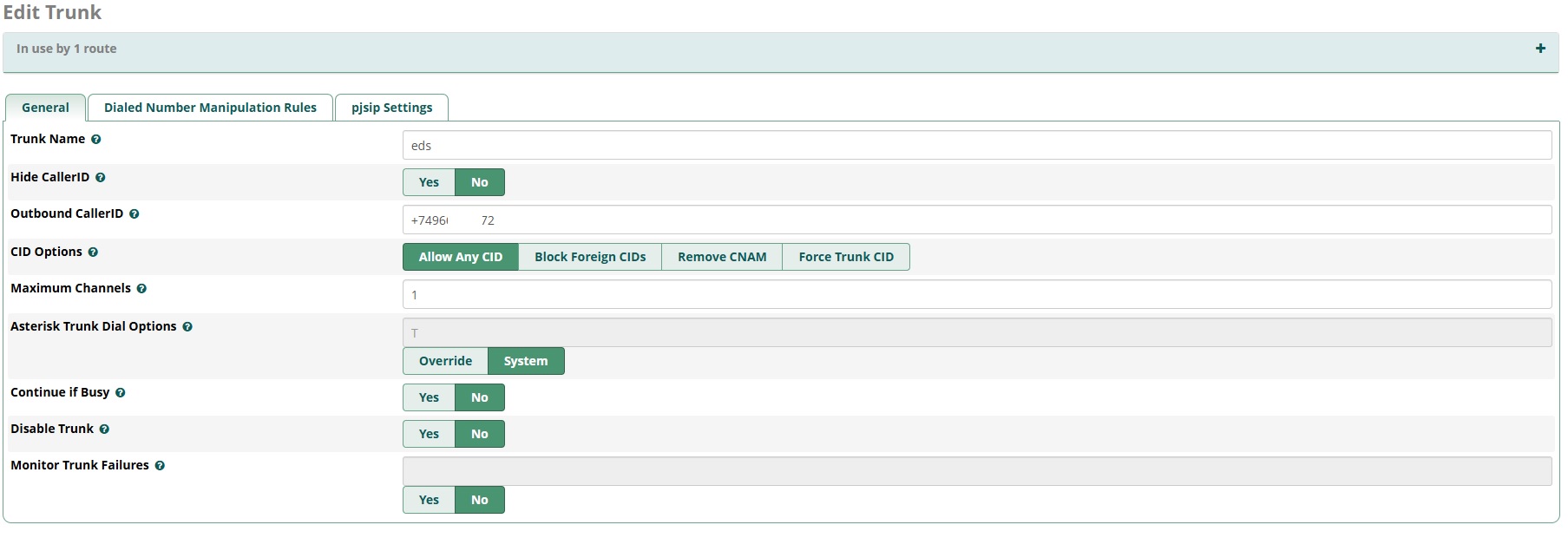Choose Remove CNAM option
1568x538 pixels.
(x=722, y=257)
